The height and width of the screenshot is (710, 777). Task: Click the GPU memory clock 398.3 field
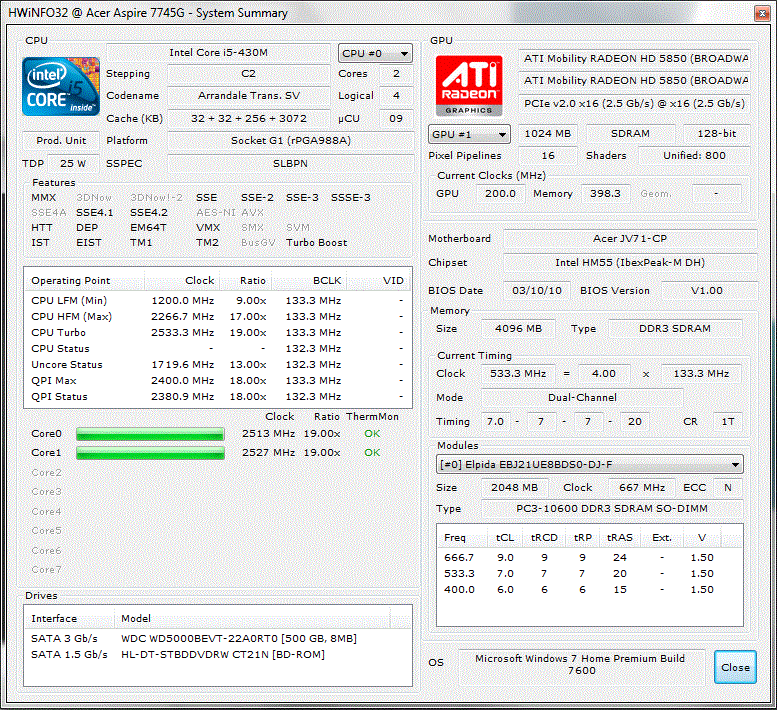tap(605, 194)
